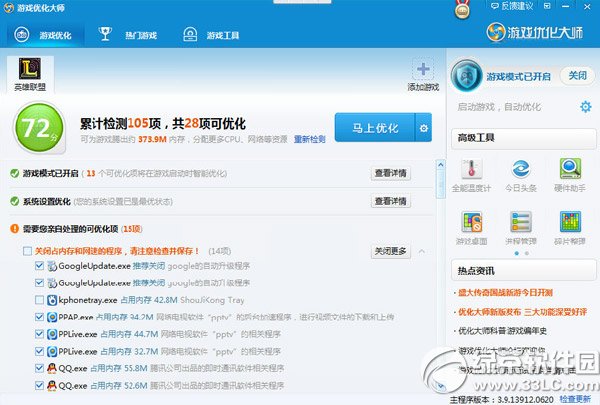Select the 英雄联盟 game icon

(30, 74)
